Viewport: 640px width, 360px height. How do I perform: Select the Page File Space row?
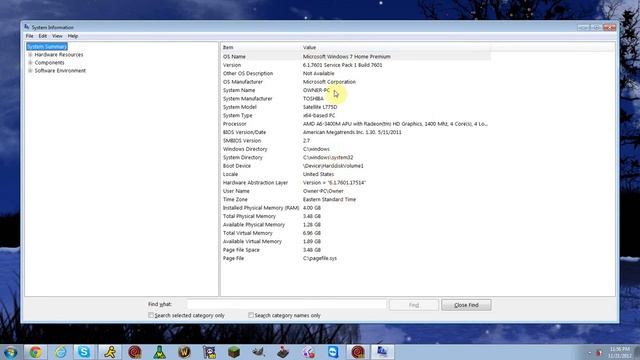(x=356, y=250)
